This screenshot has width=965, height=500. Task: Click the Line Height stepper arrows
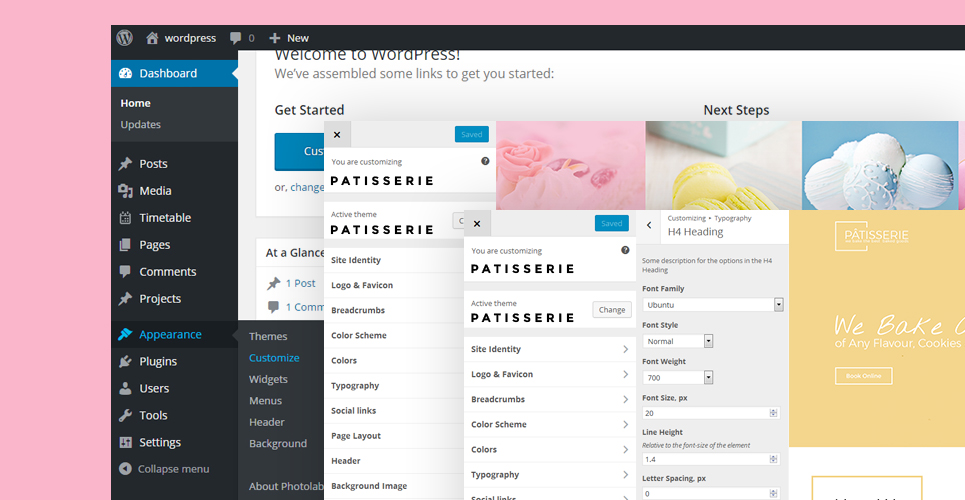click(774, 459)
